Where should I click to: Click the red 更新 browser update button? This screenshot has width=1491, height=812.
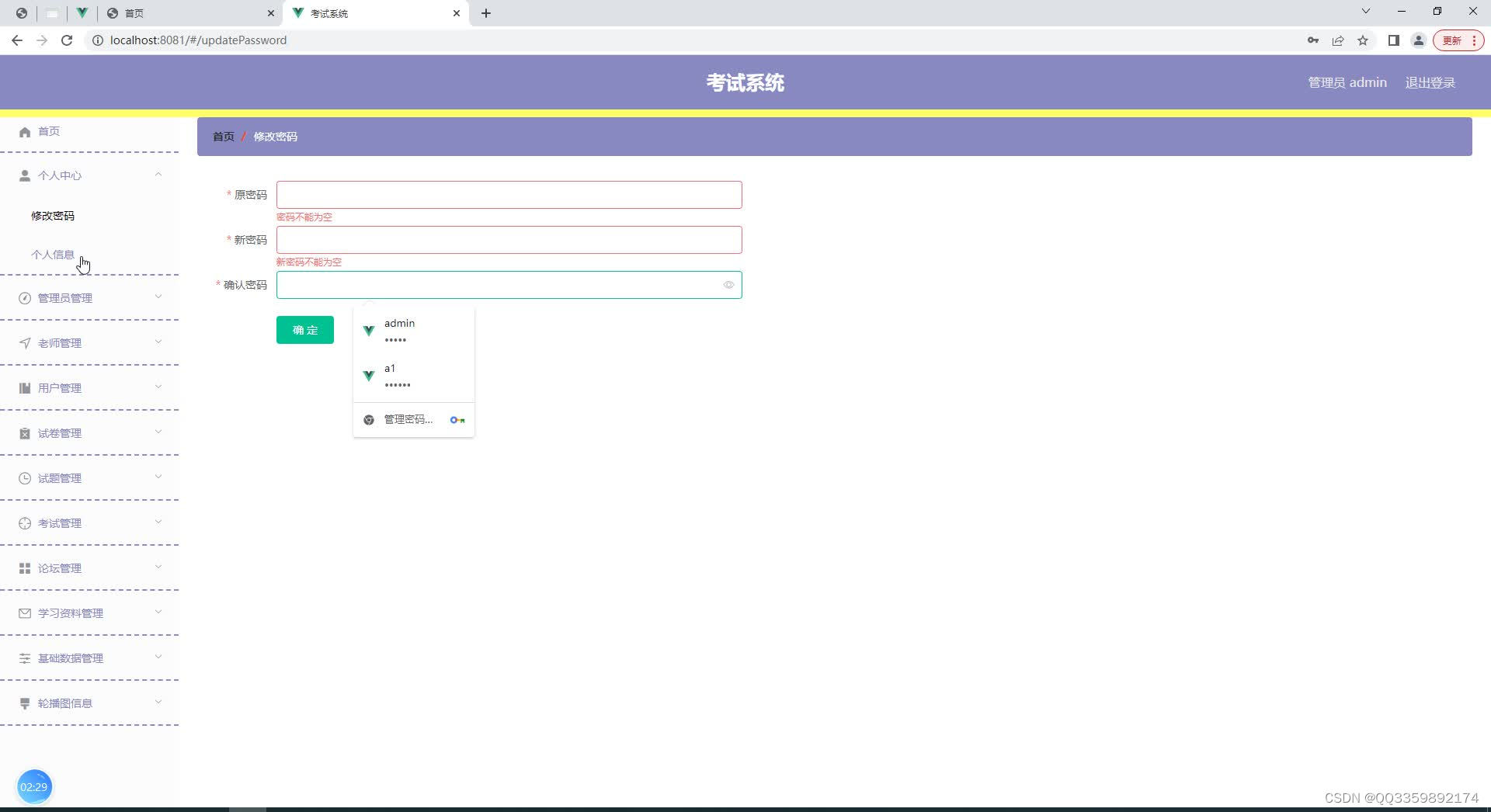pyautogui.click(x=1458, y=40)
